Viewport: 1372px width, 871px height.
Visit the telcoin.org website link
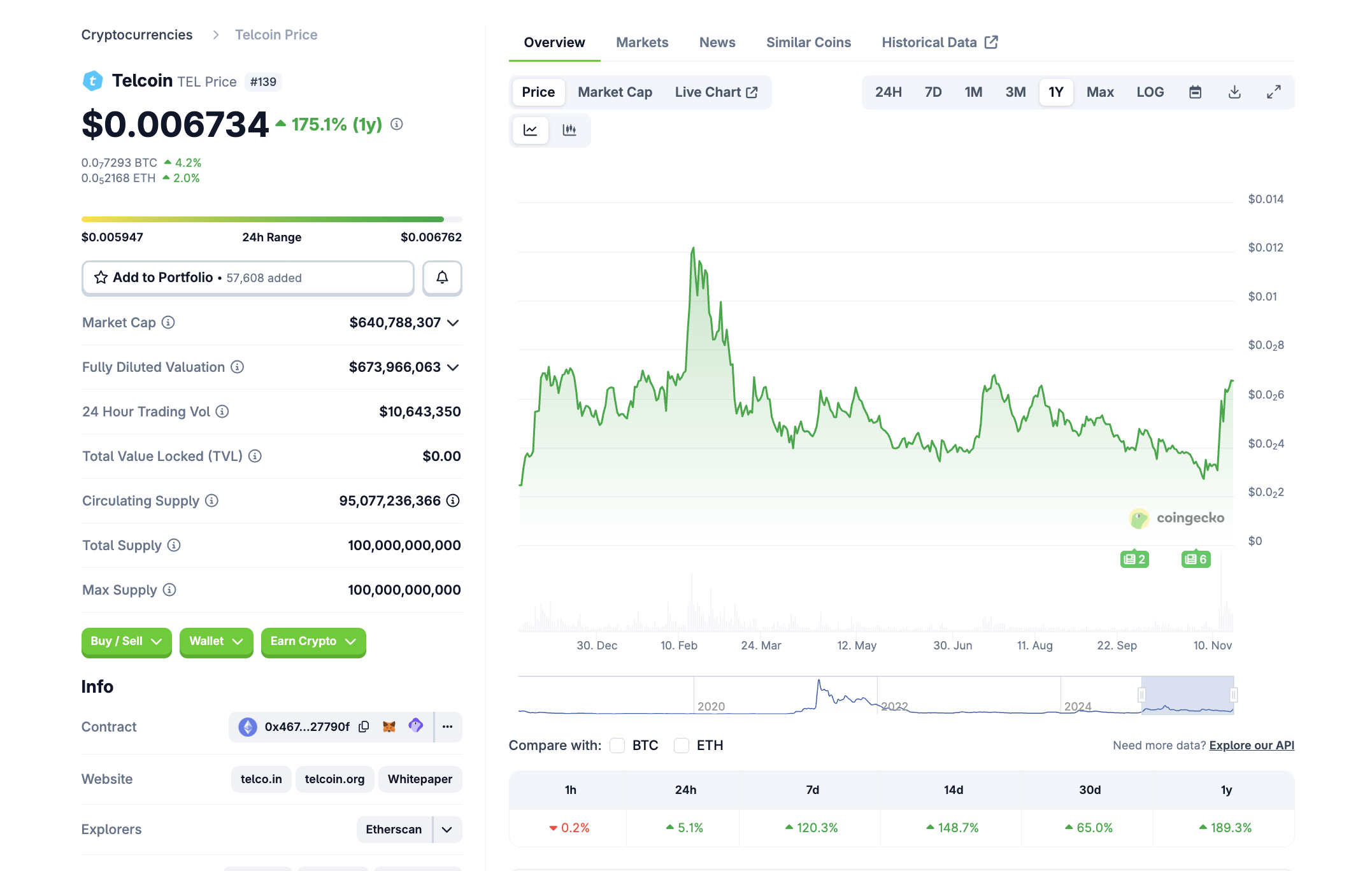pyautogui.click(x=334, y=779)
